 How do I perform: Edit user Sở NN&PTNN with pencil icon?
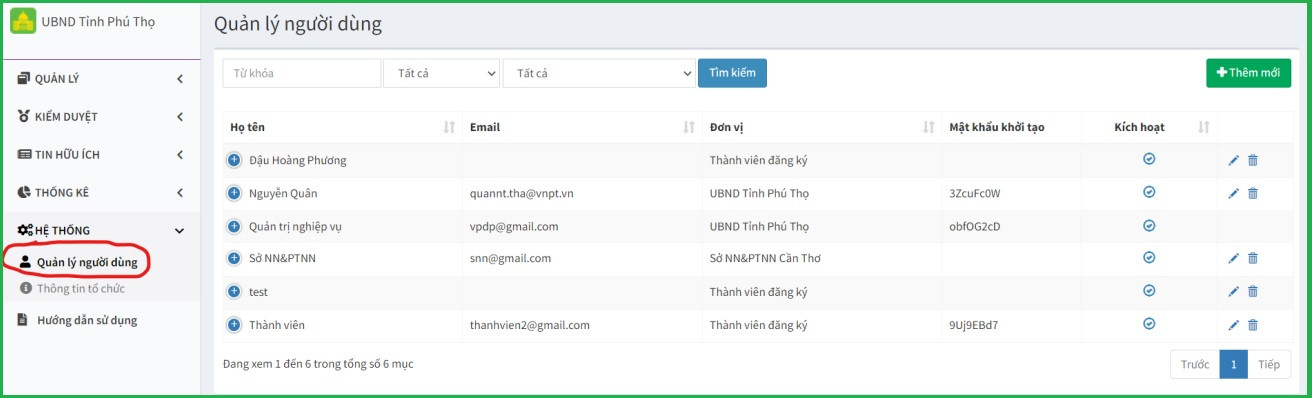point(1233,258)
